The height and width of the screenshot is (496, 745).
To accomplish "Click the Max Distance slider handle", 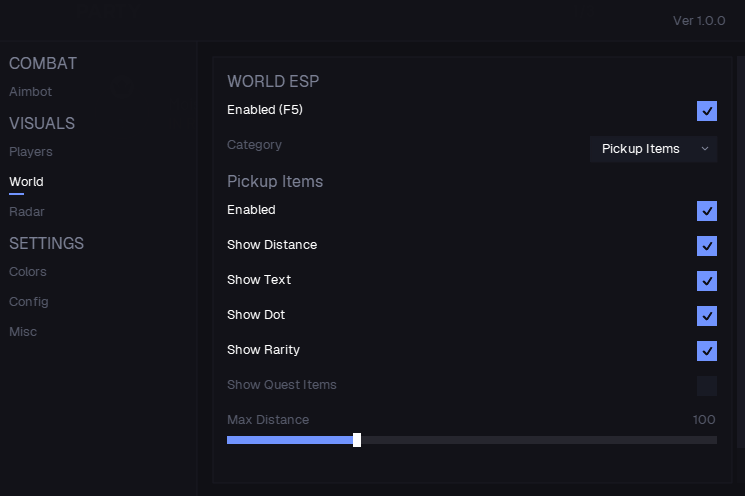I will coord(357,440).
